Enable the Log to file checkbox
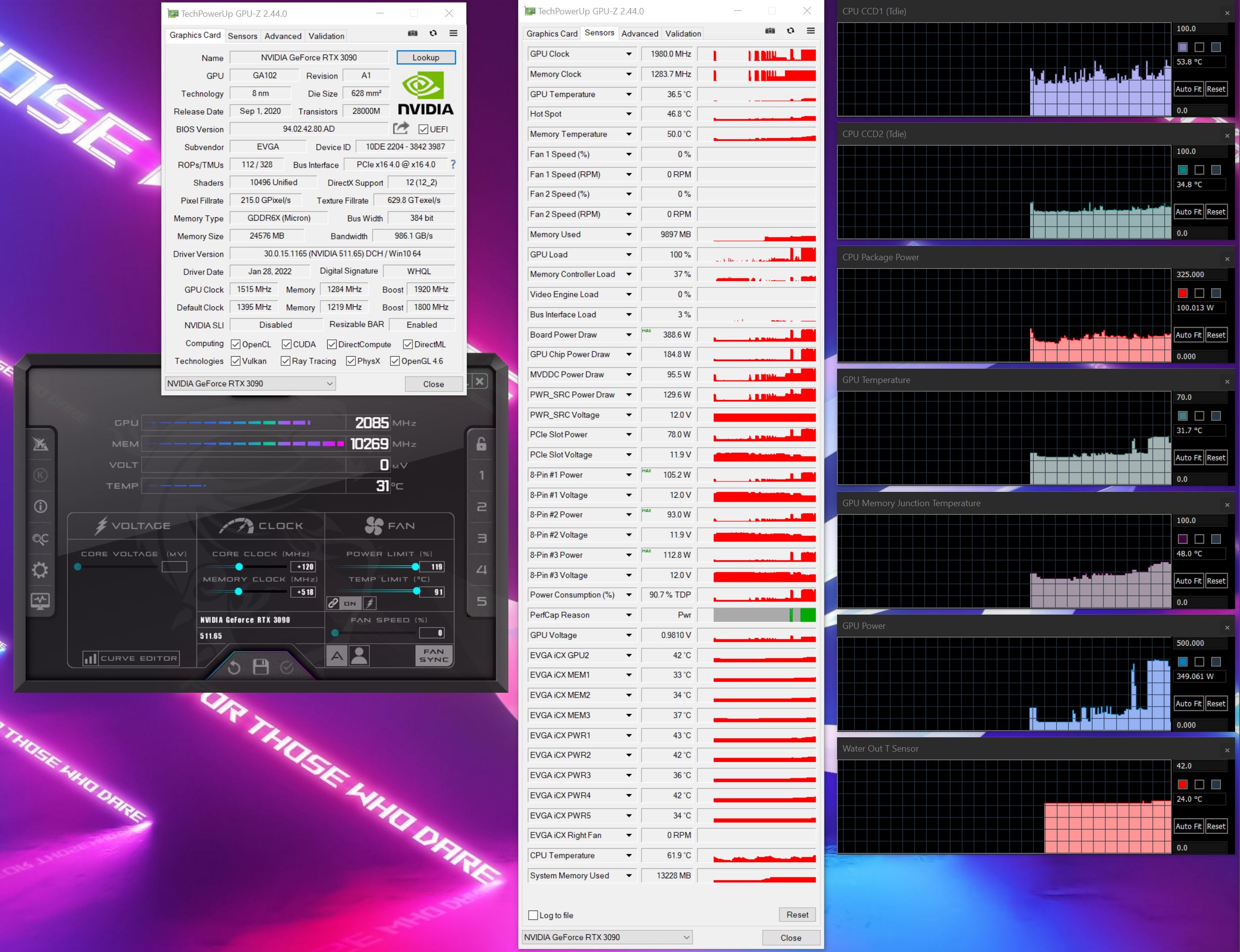The height and width of the screenshot is (952, 1240). 533,914
